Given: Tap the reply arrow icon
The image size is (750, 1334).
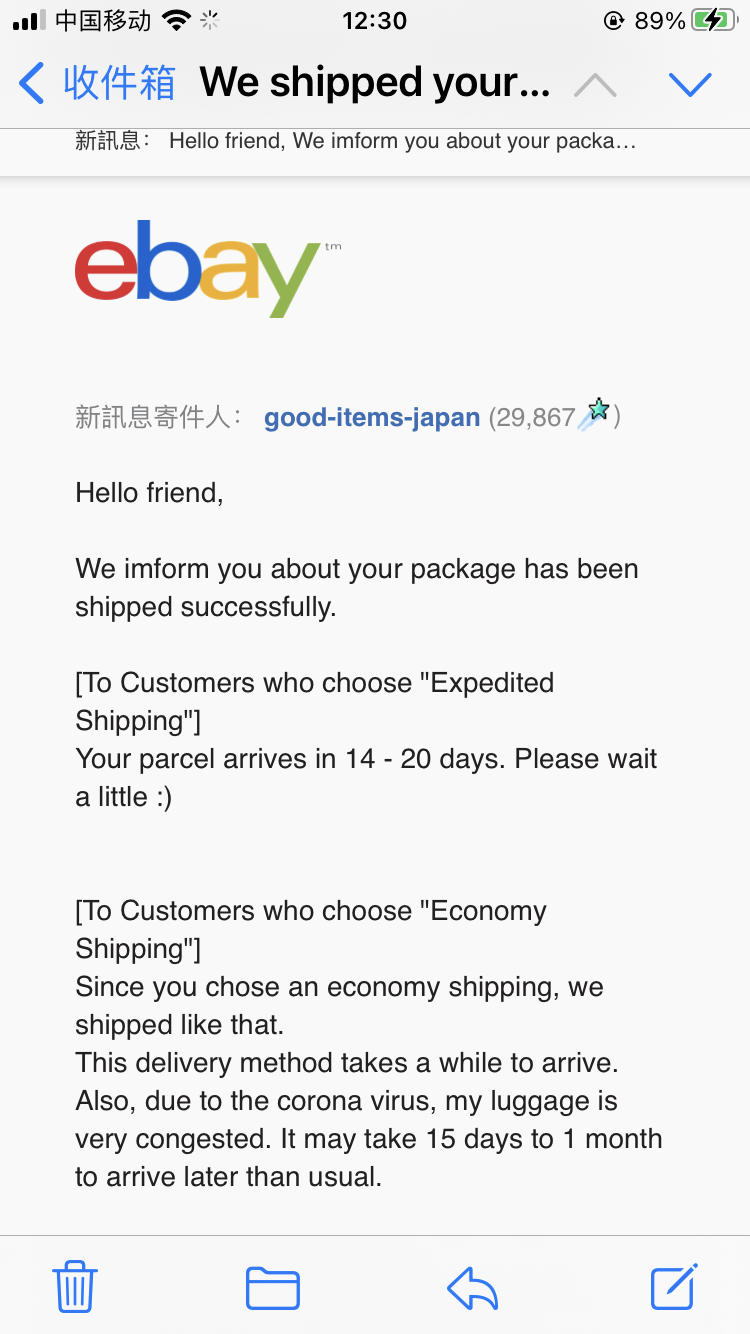Looking at the screenshot, I should tap(472, 1288).
